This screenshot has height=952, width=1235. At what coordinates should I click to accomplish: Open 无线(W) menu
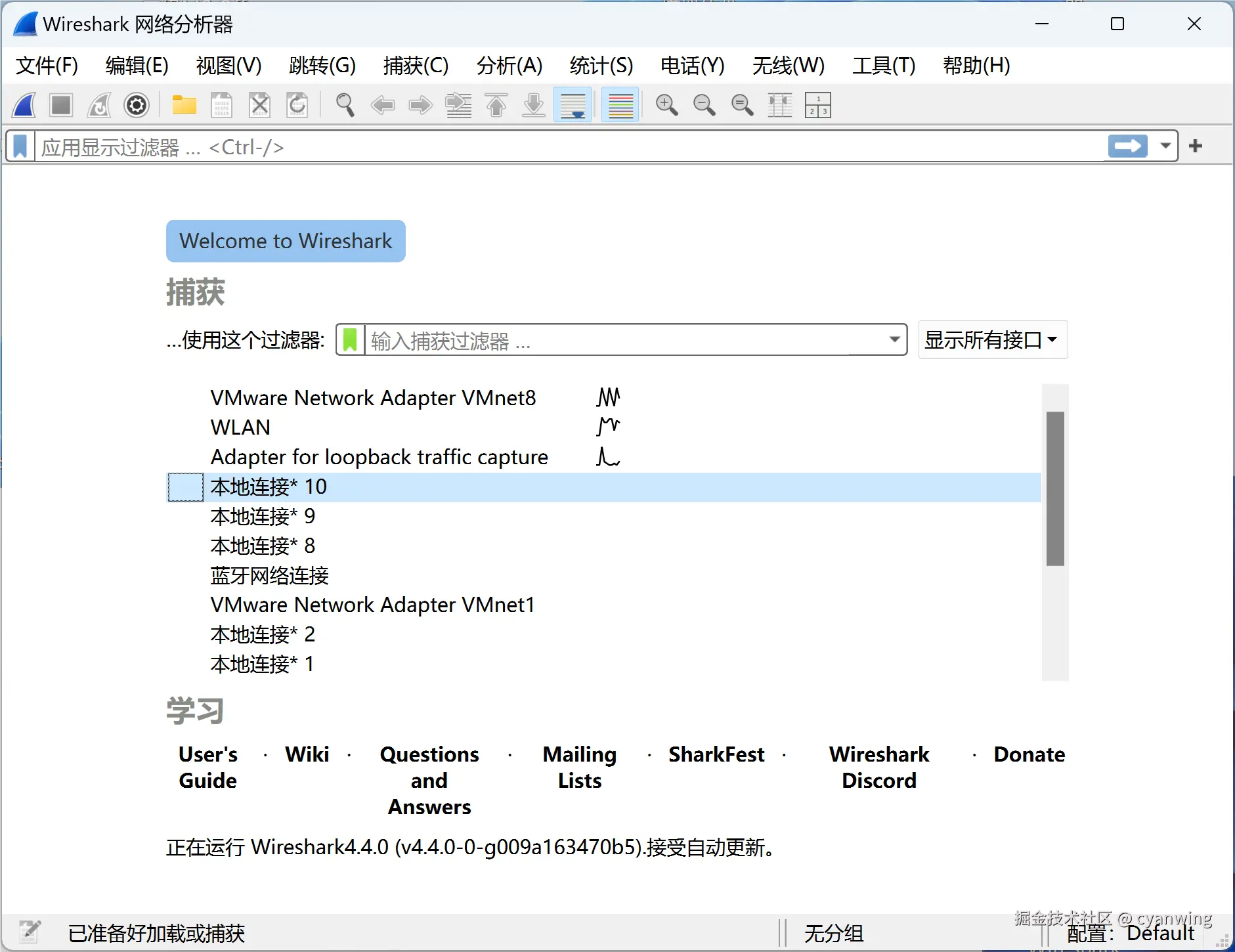click(x=789, y=66)
